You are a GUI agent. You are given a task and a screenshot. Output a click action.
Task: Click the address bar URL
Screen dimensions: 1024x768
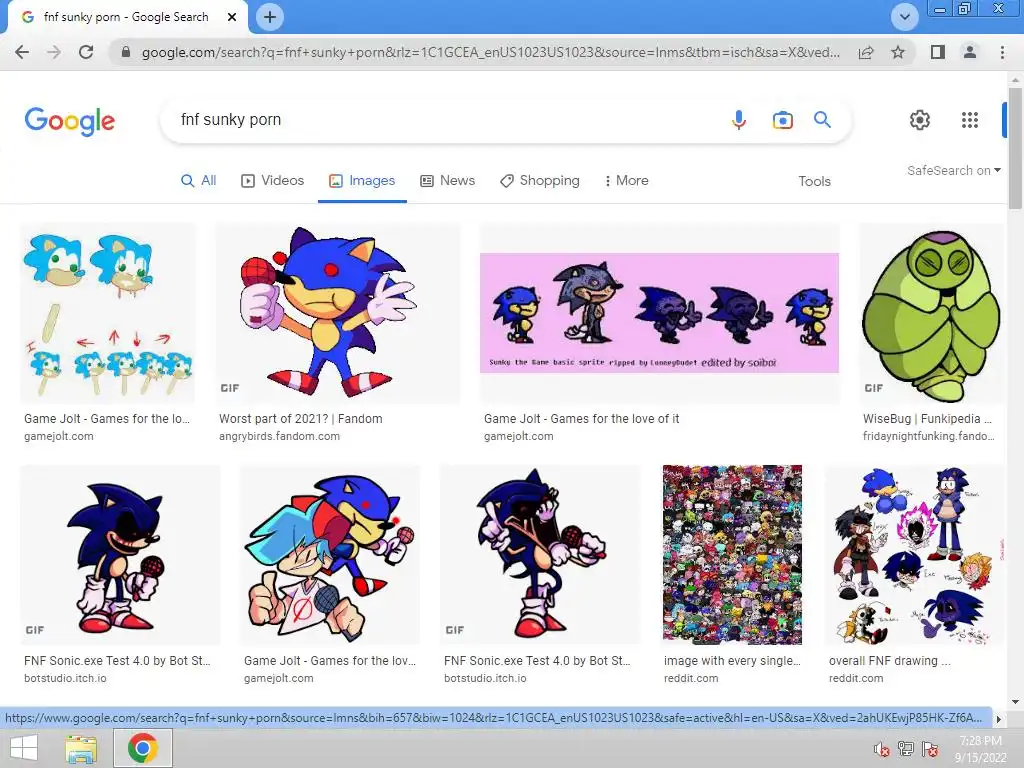pyautogui.click(x=490, y=52)
